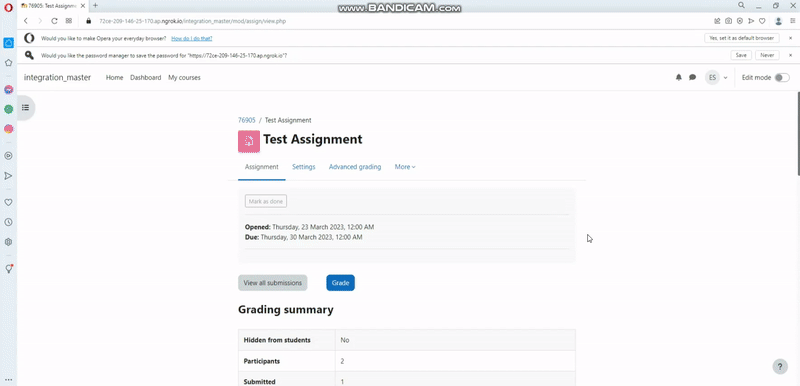Click the blue Grade button
The width and height of the screenshot is (800, 386).
(x=340, y=282)
